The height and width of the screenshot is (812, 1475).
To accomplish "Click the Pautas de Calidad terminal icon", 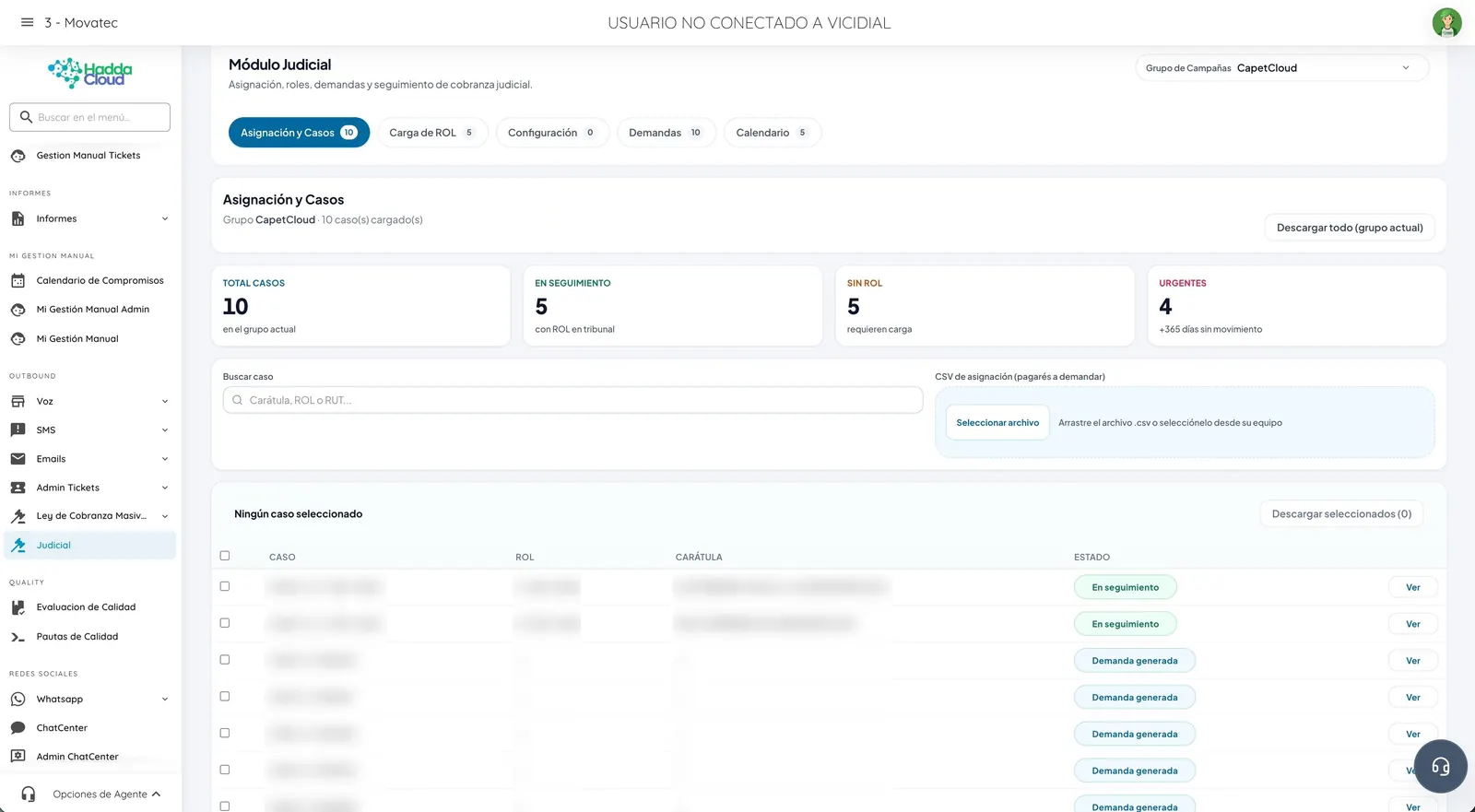I will pos(18,637).
